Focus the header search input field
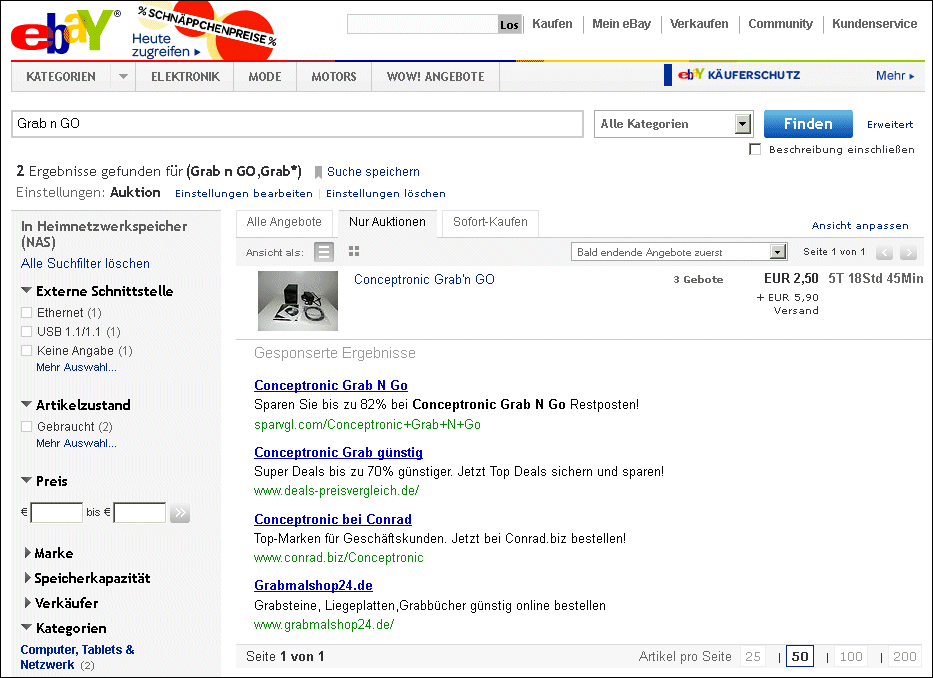The height and width of the screenshot is (678, 933). (x=422, y=24)
